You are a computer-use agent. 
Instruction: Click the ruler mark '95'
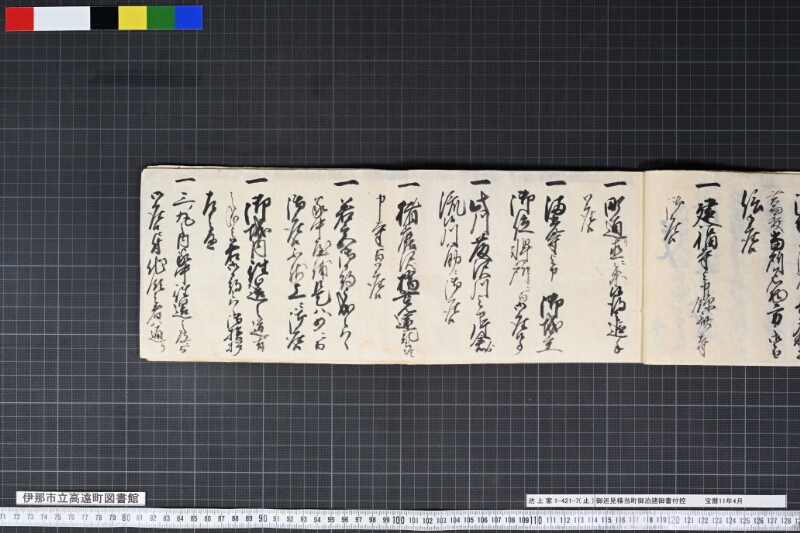coord(331,520)
